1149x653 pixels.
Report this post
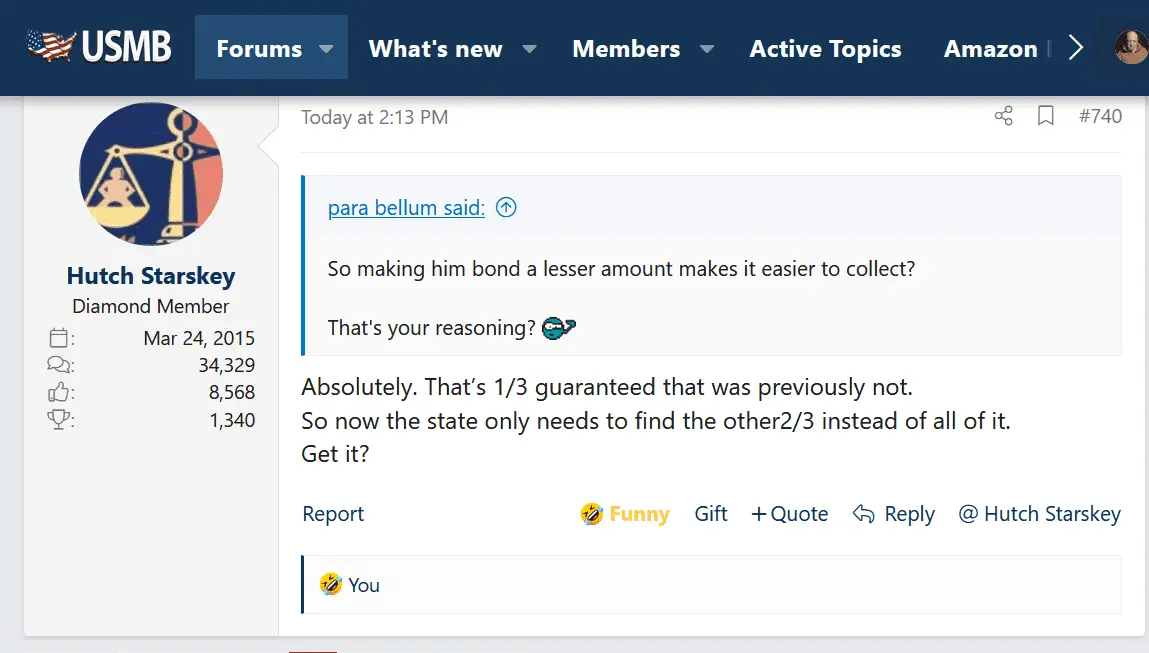[333, 514]
